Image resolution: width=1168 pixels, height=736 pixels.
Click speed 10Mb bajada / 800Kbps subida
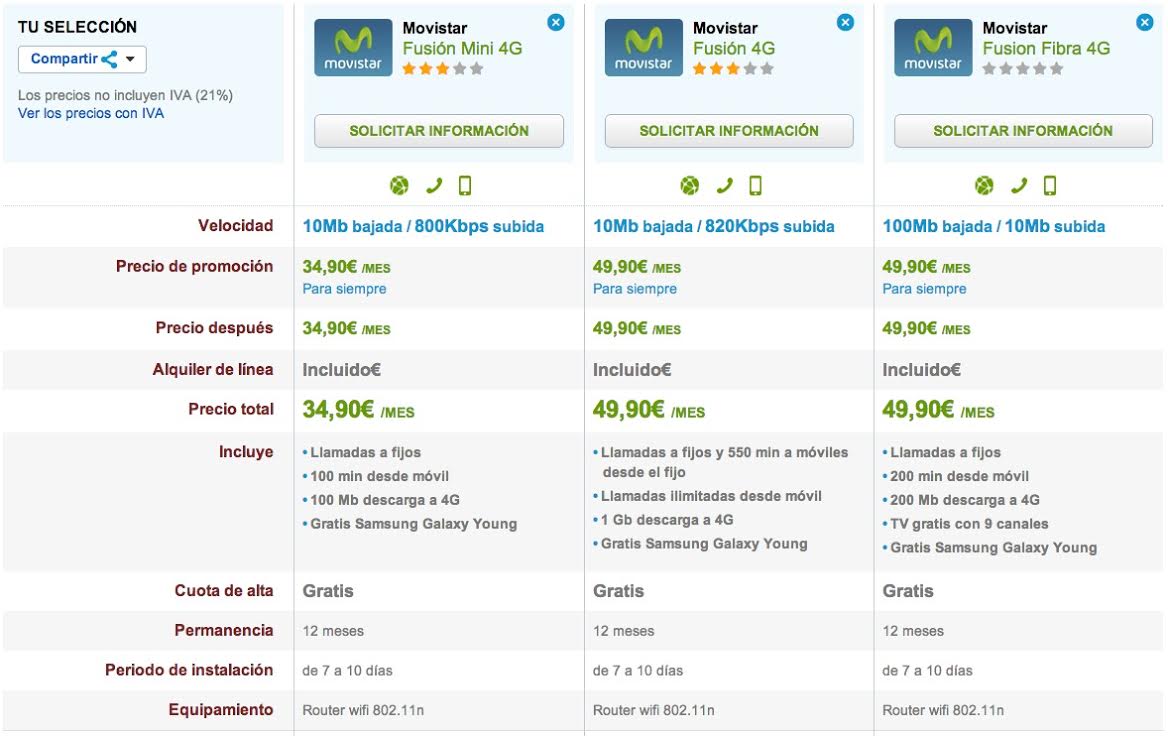(x=423, y=226)
